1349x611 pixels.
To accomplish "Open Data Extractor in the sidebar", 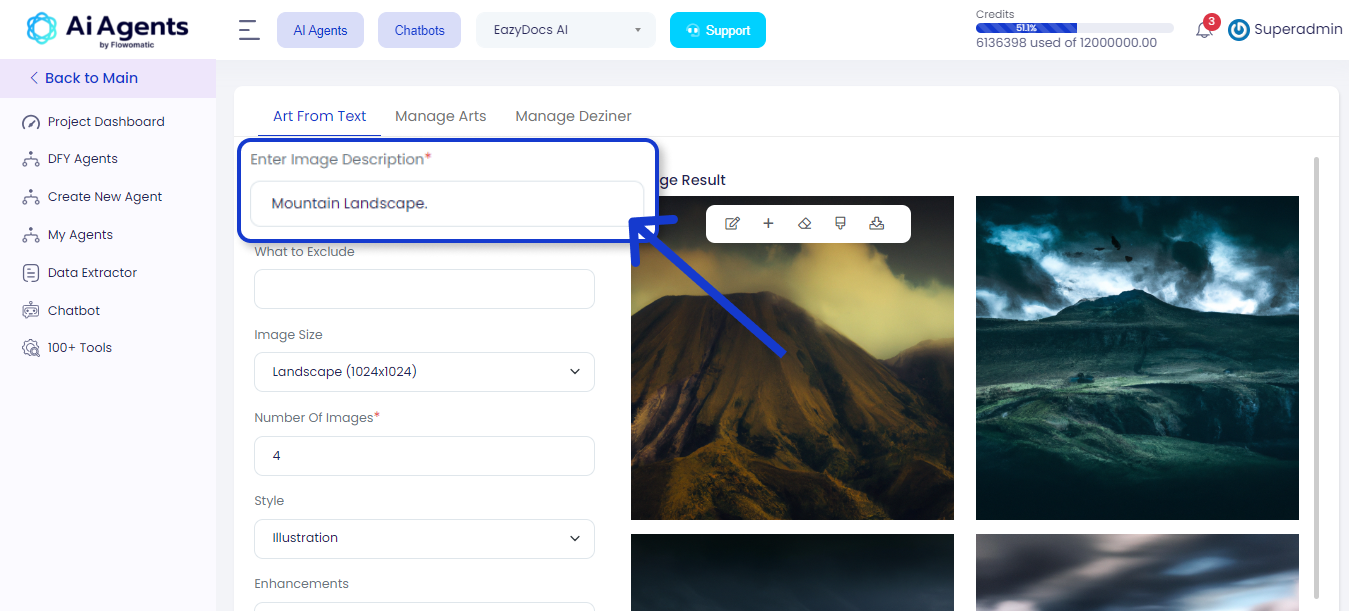I will (92, 273).
